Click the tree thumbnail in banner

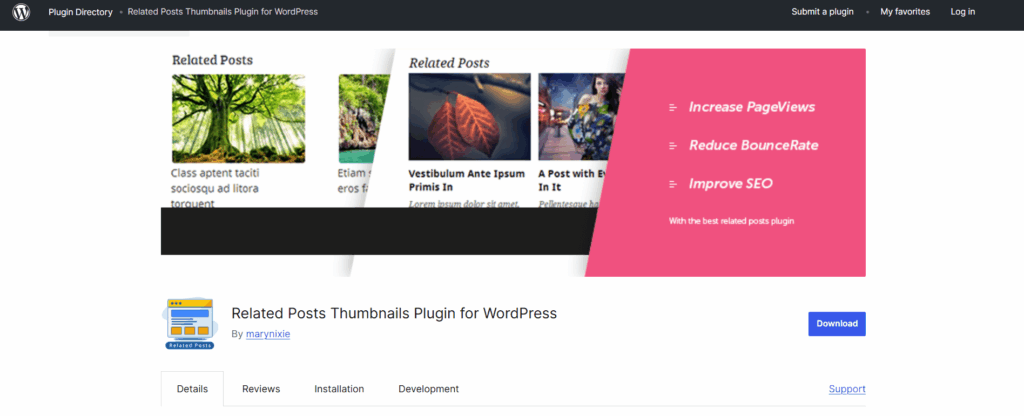[238, 118]
